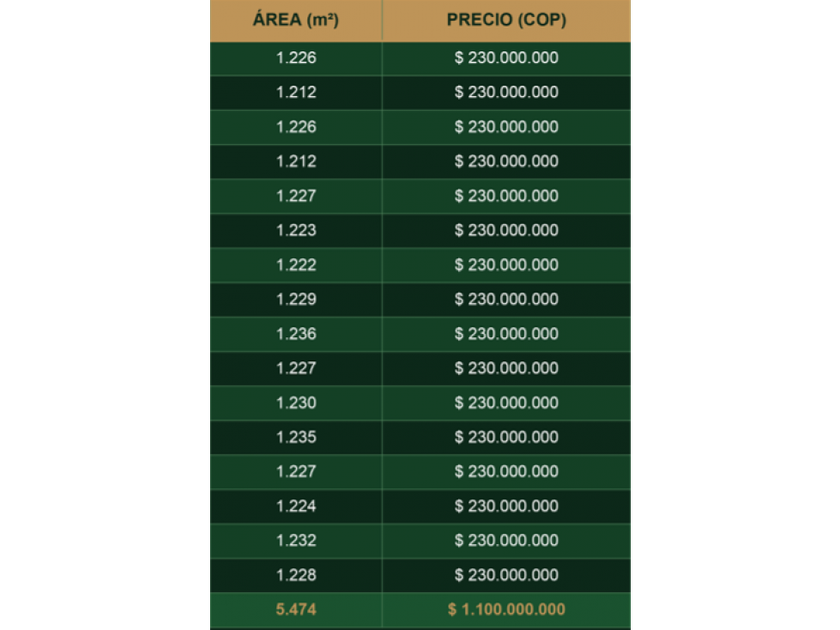
Task: Click the price beside area 1.235
Action: coord(506,437)
